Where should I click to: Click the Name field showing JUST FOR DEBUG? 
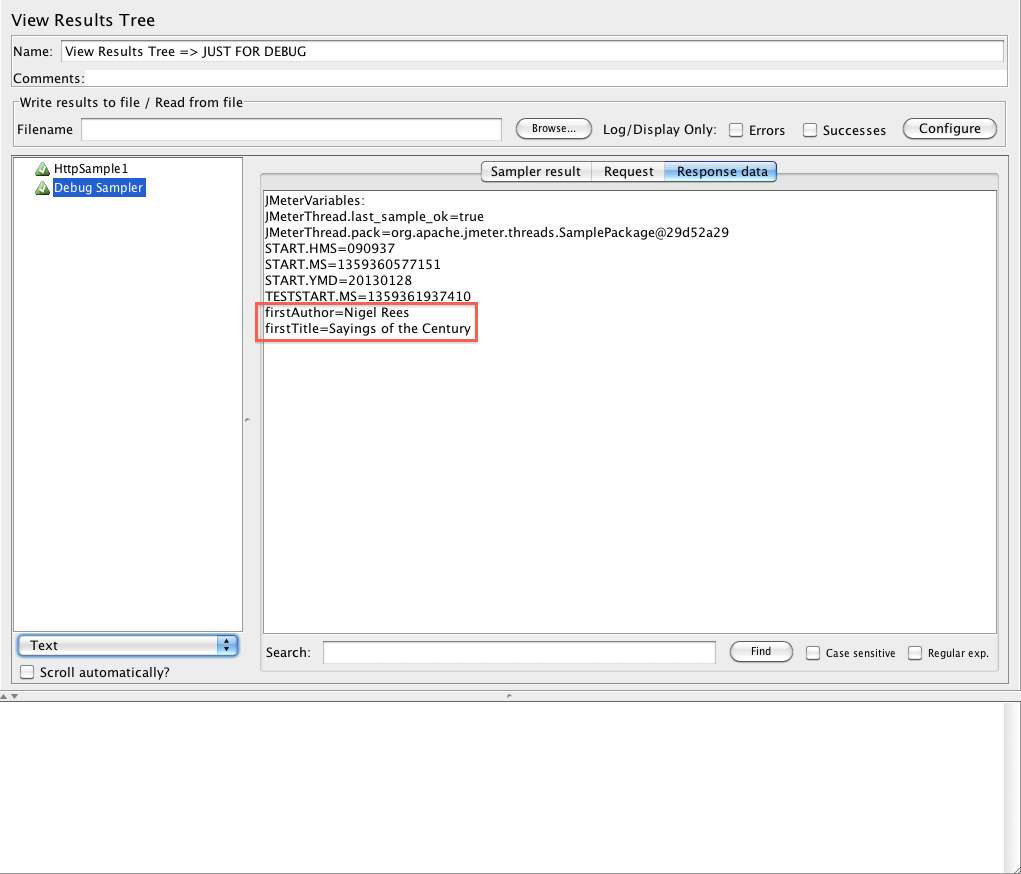tap(532, 51)
